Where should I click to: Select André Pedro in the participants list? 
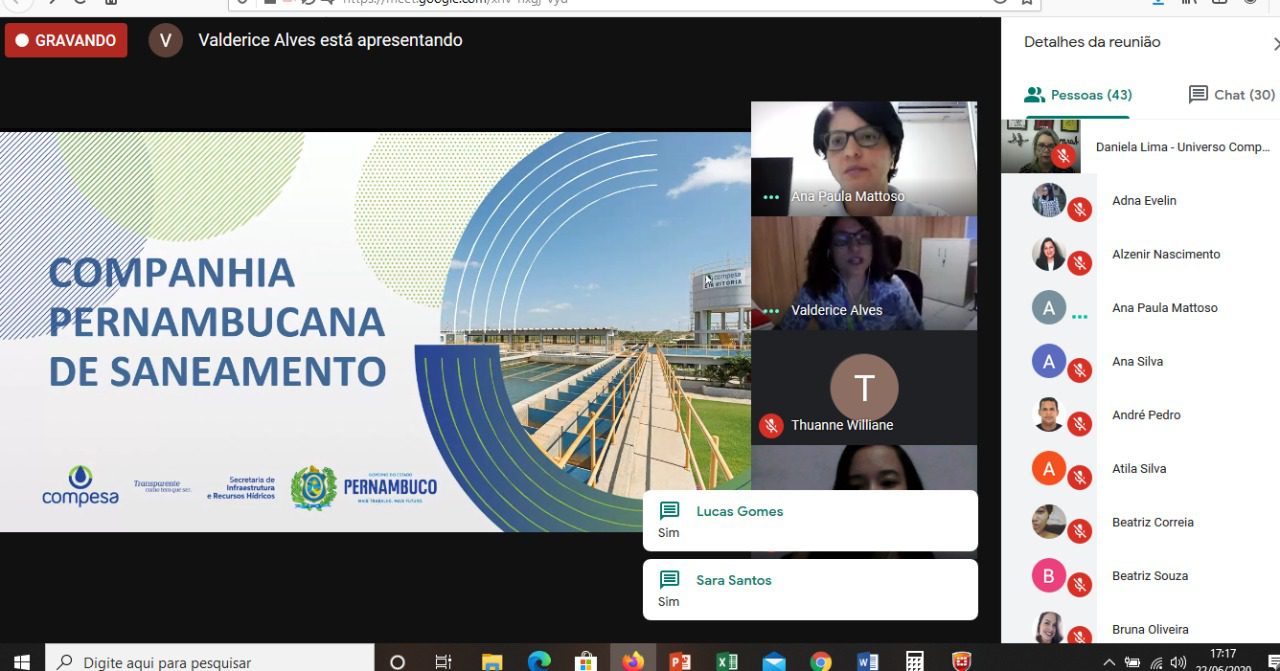1146,415
